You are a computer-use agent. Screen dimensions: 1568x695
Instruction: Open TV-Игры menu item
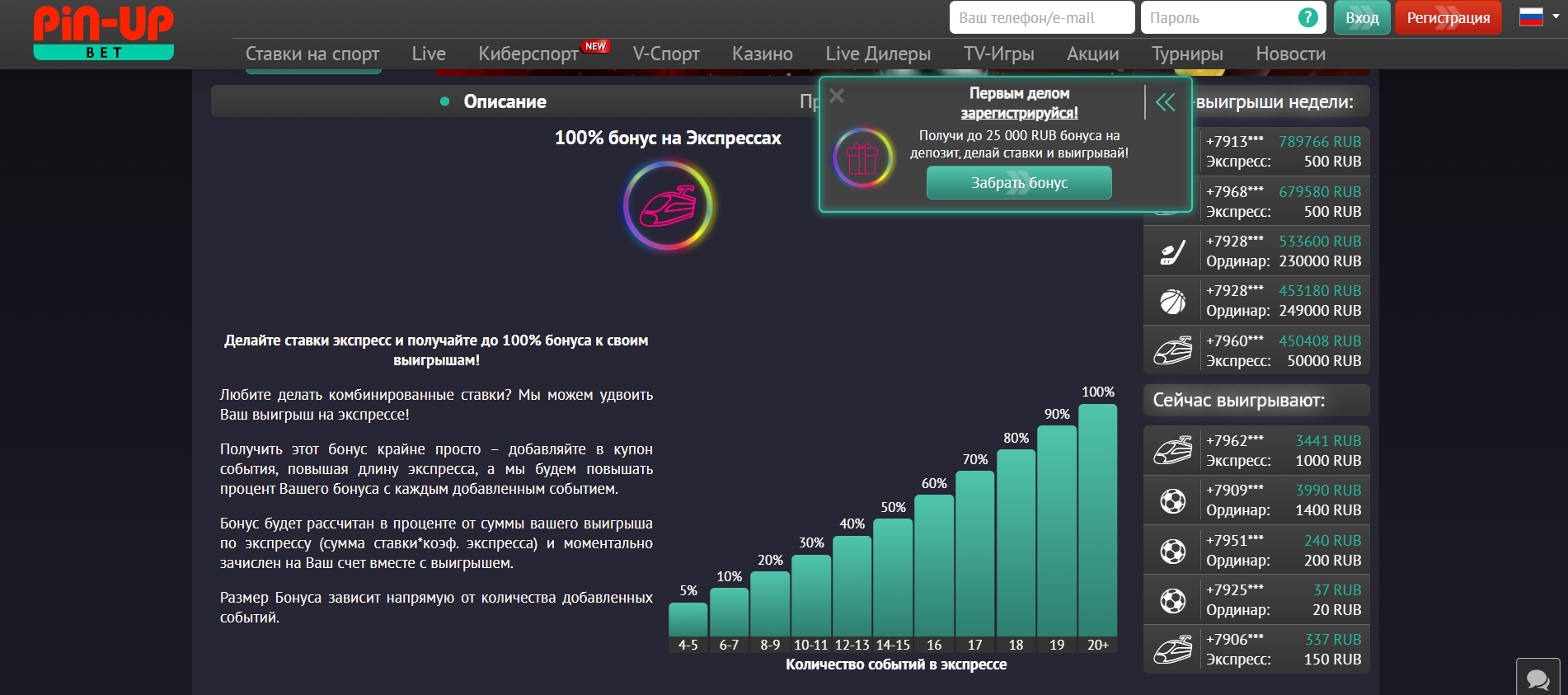click(999, 54)
